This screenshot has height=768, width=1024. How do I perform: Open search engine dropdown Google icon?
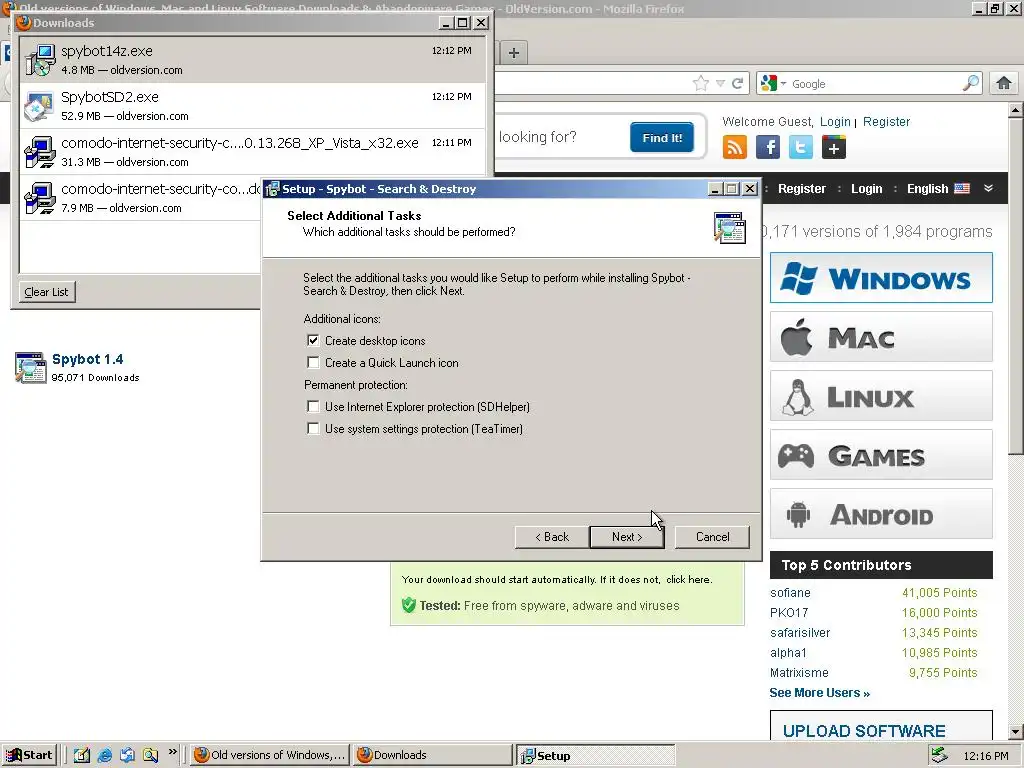[x=773, y=83]
